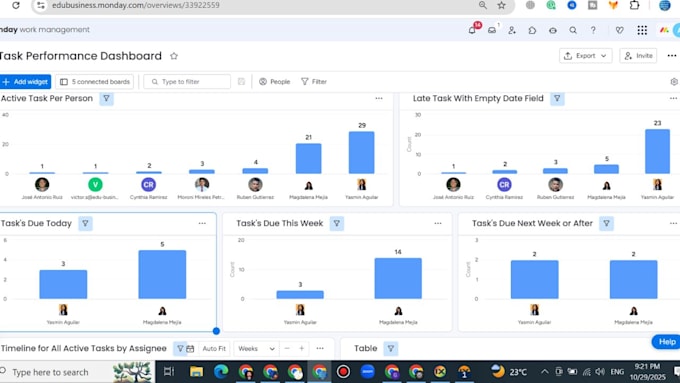Star the Task Performance Dashboard as favorite
Viewport: 680px width, 383px height.
[x=174, y=56]
